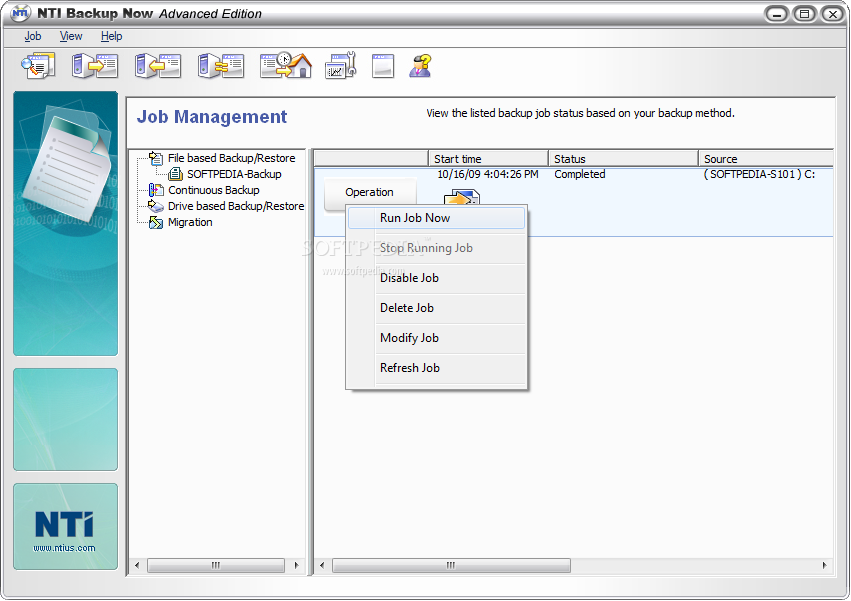Click the Operation button
Screen dimensions: 851x601
point(370,193)
